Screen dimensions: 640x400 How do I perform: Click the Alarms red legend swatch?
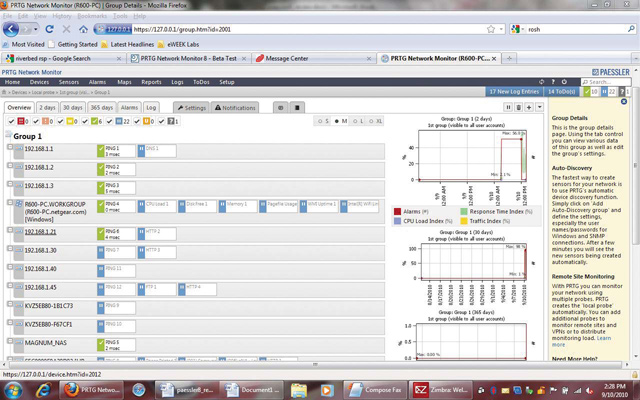(x=397, y=211)
